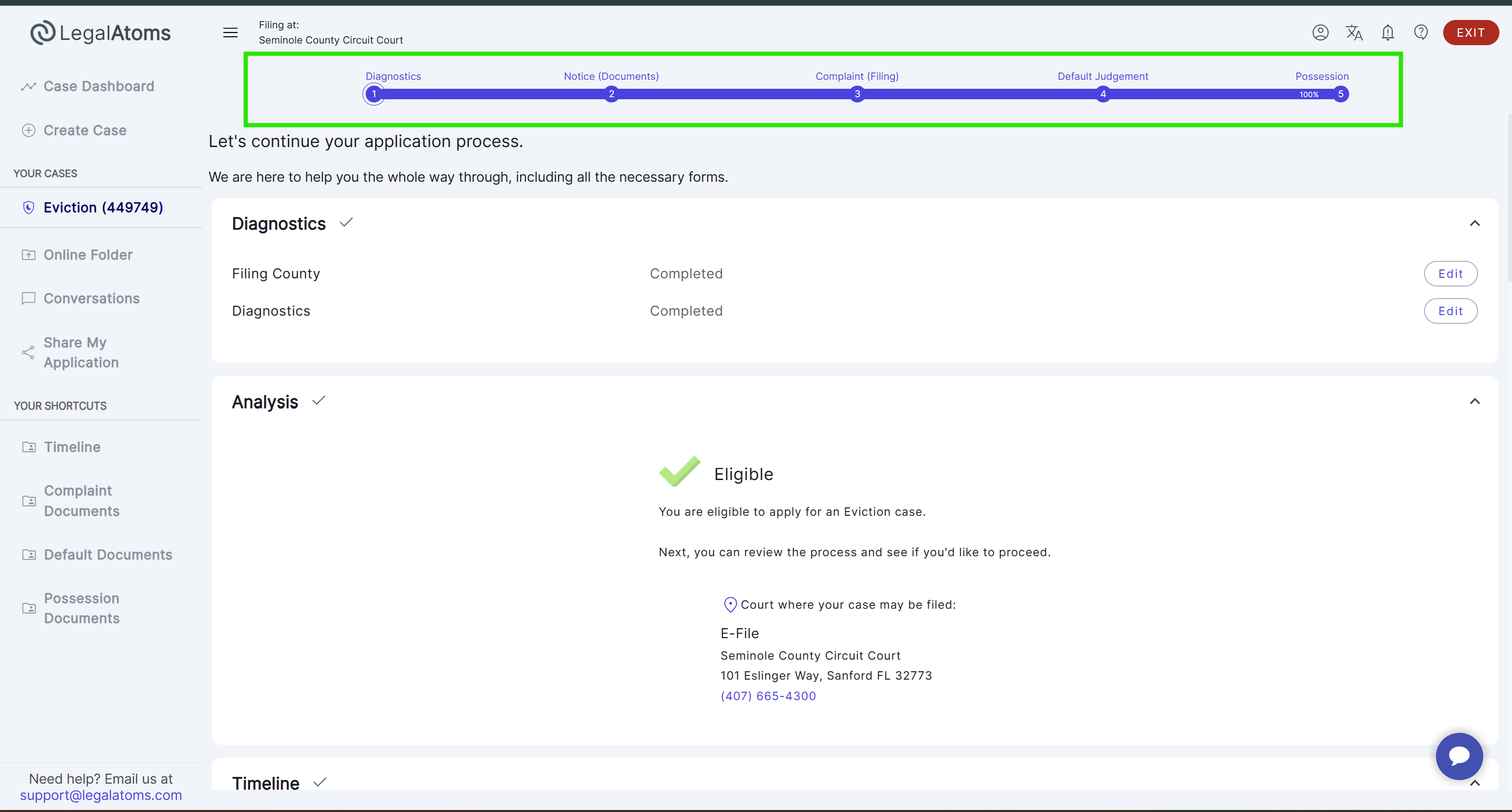Select step 5 Possession on progress bar
This screenshot has width=1512, height=812.
[1340, 94]
